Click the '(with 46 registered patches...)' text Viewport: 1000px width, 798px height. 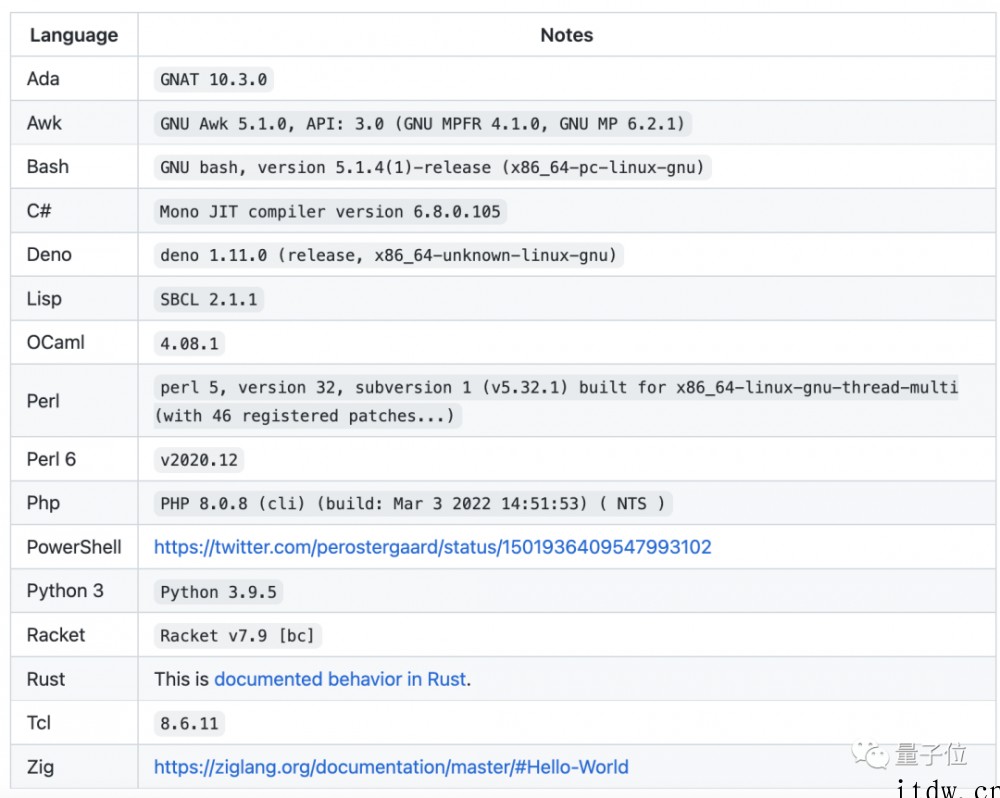tap(307, 416)
